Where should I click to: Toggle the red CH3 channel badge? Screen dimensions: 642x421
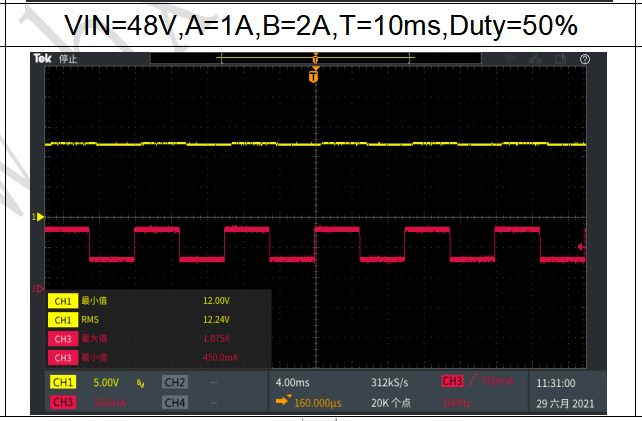63,402
